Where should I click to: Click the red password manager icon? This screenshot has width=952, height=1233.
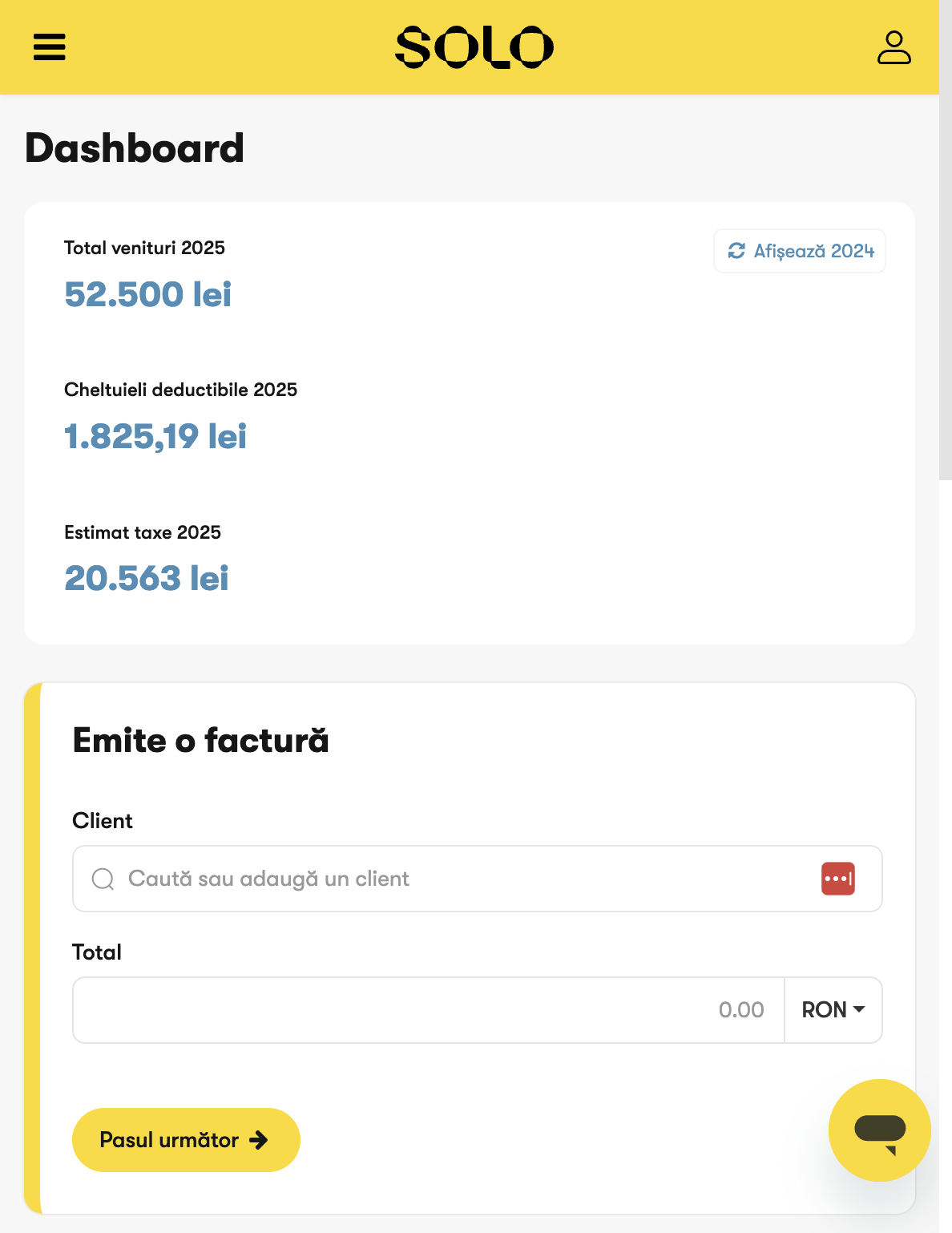coord(838,879)
